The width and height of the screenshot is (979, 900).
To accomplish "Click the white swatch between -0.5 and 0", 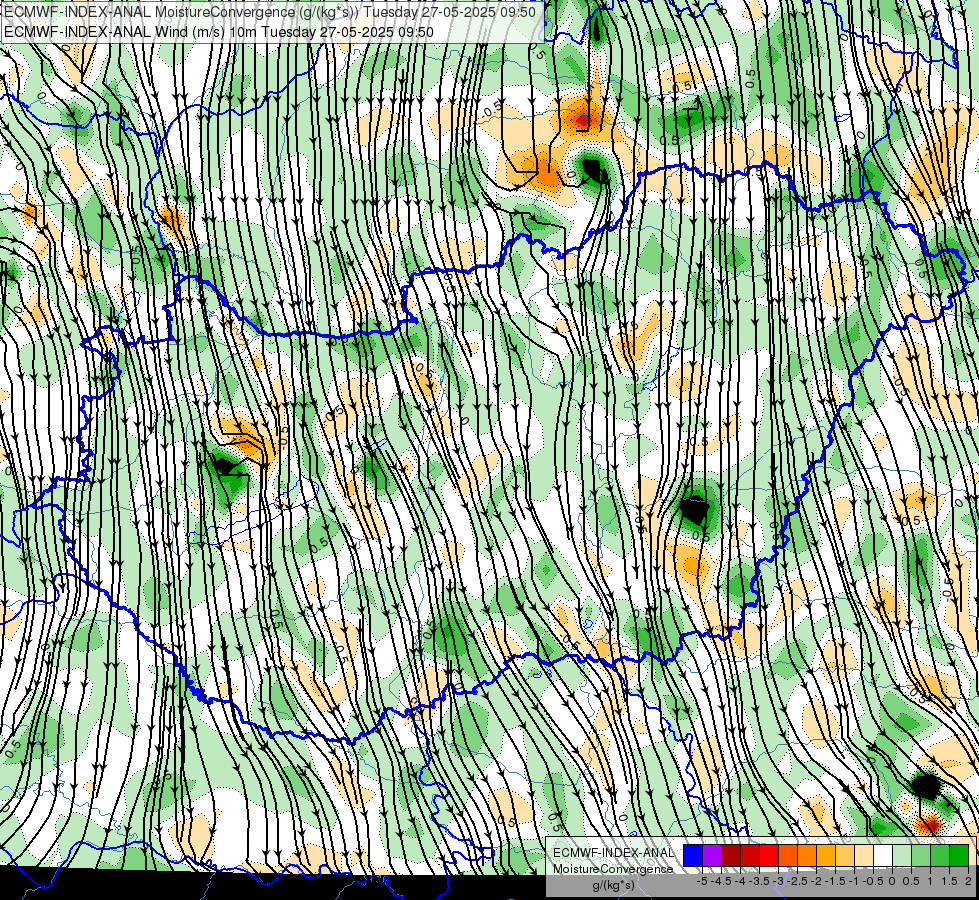I will (x=883, y=856).
